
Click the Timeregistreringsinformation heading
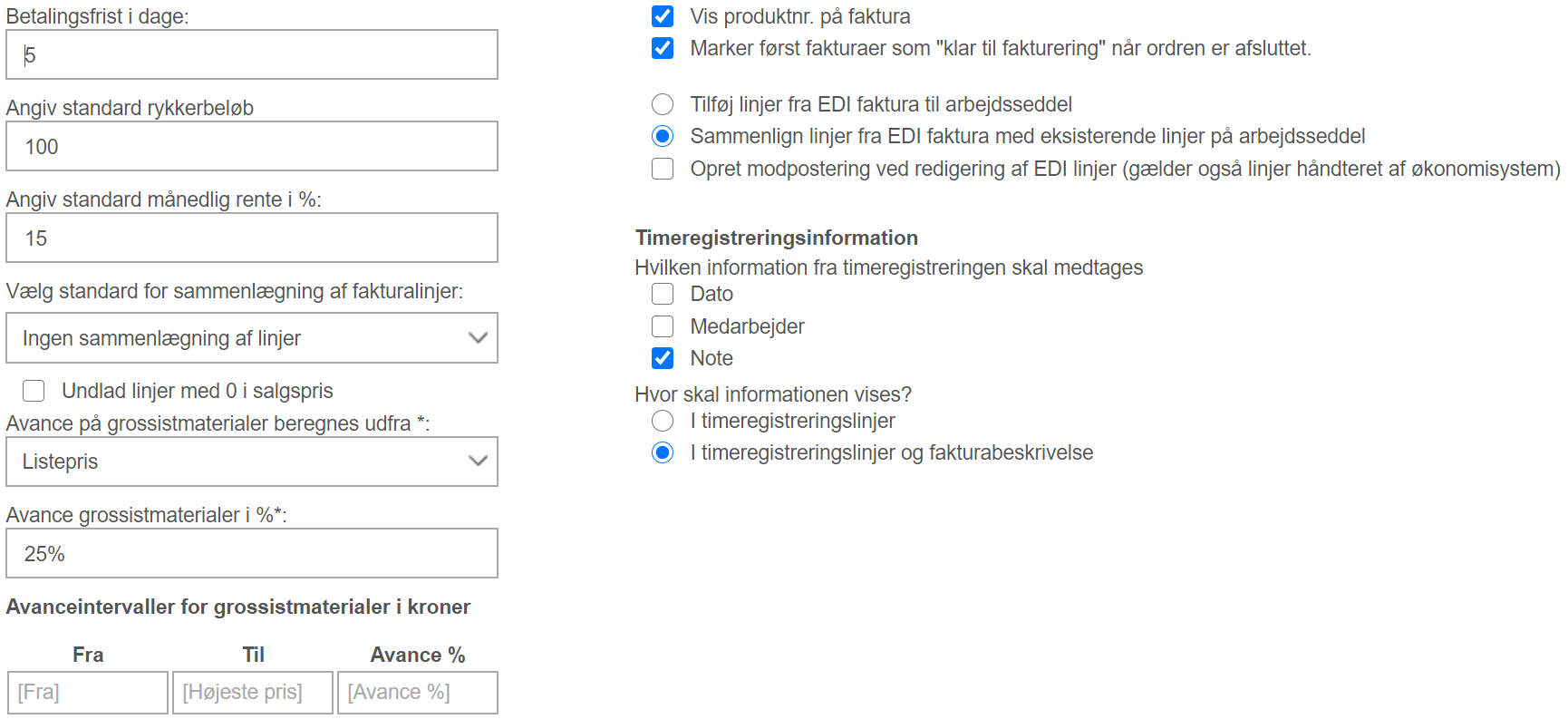(777, 238)
